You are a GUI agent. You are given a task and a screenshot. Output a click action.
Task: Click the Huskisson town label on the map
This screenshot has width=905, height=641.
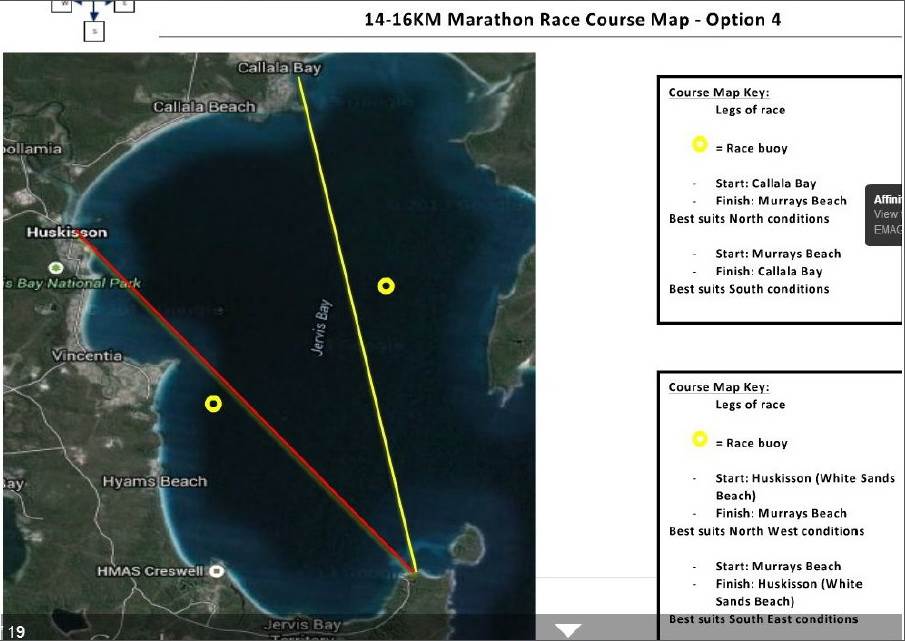(67, 232)
